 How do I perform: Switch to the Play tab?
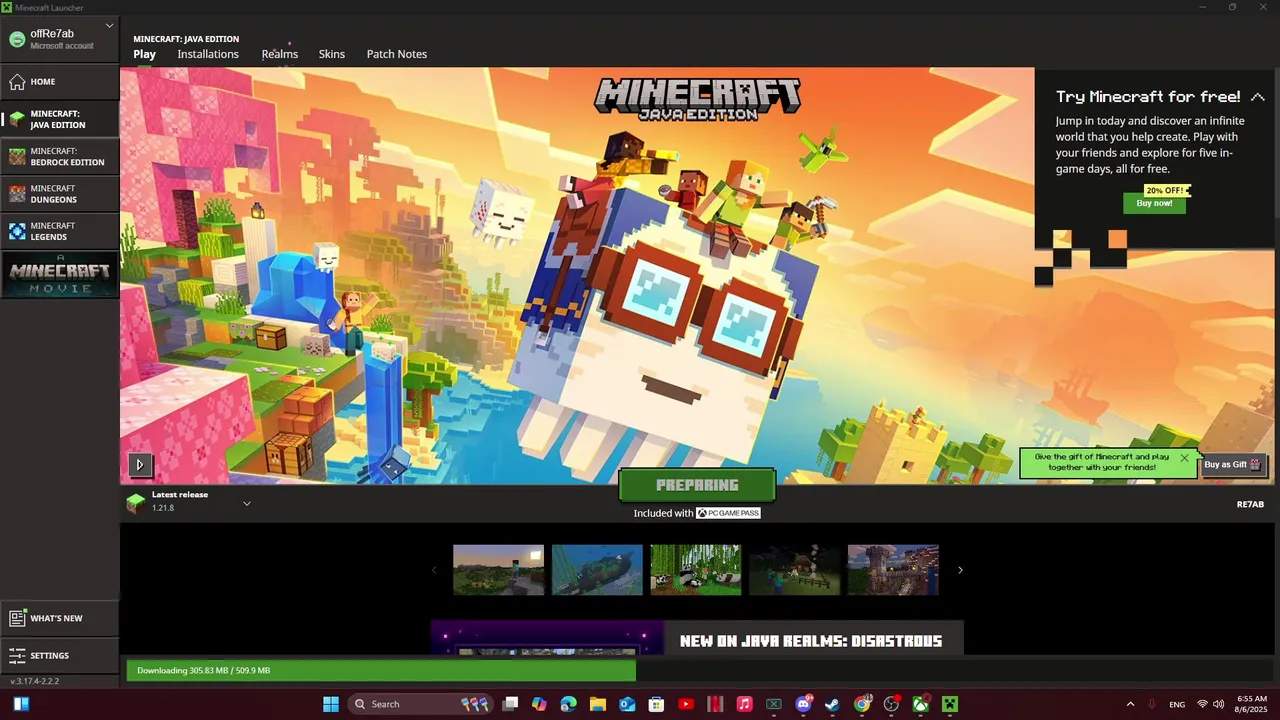145,54
